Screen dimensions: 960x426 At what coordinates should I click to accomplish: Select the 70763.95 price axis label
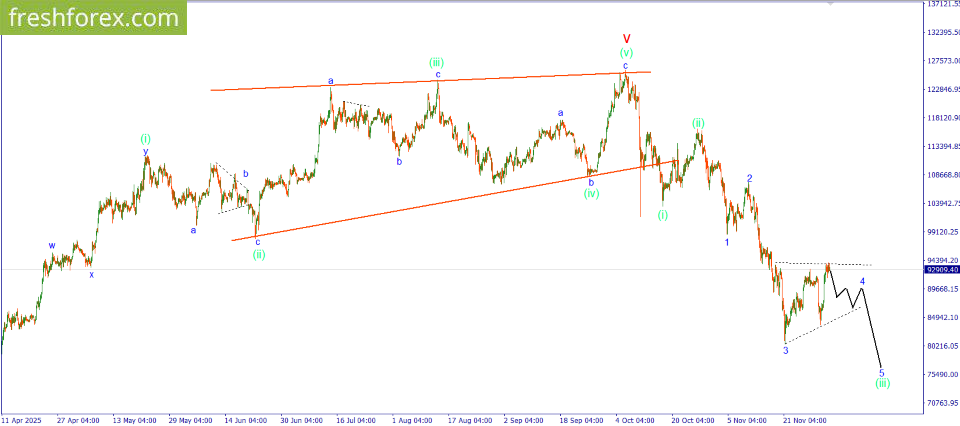940,403
